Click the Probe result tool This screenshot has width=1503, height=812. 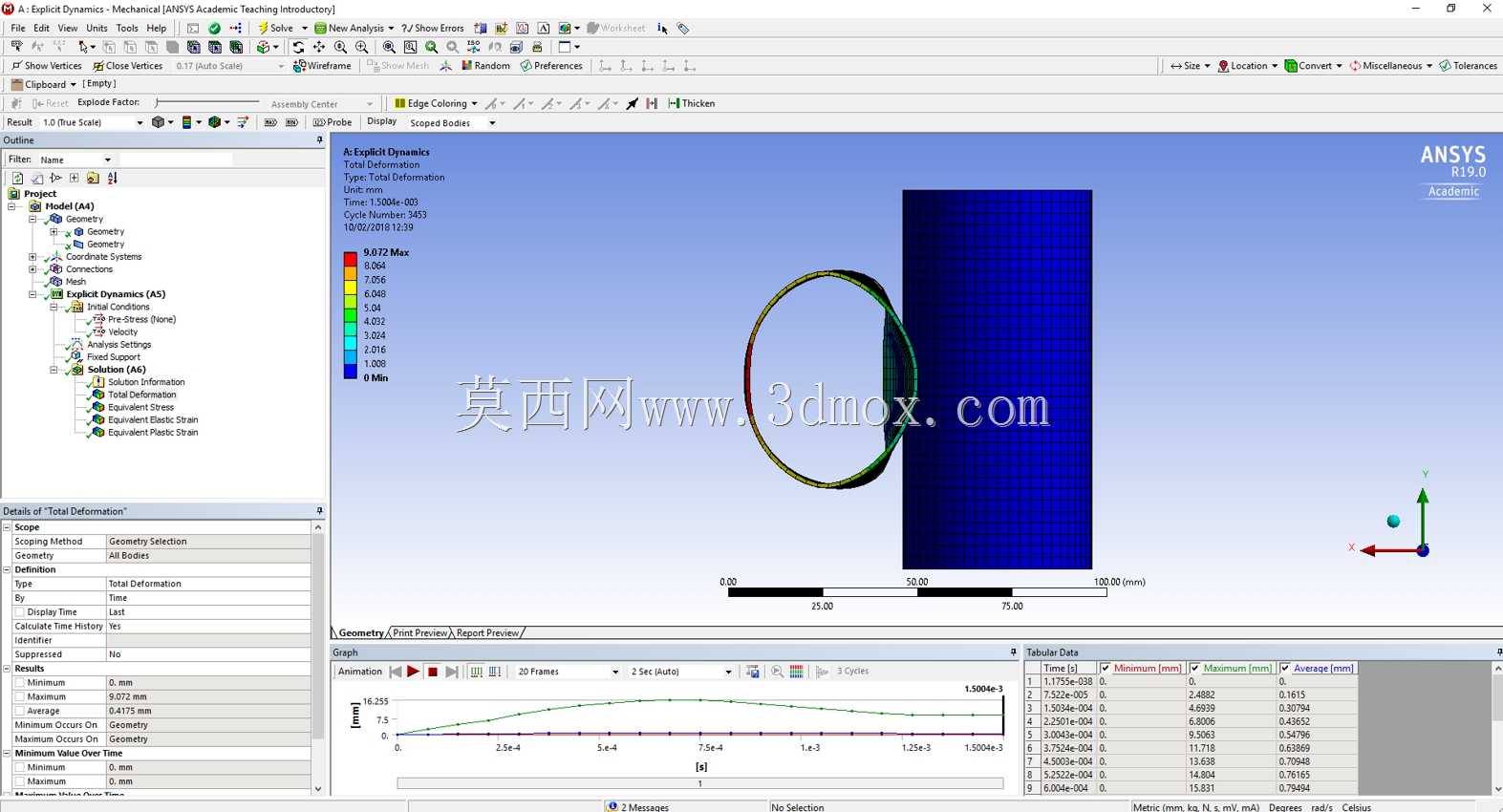pyautogui.click(x=333, y=122)
